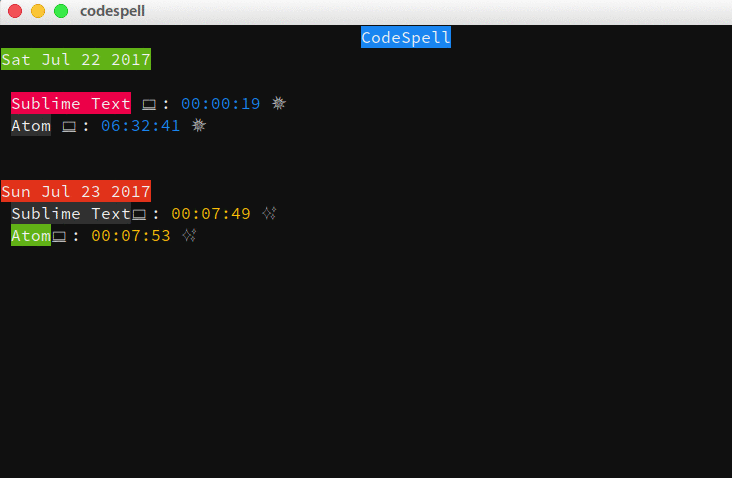The width and height of the screenshot is (732, 478).
Task: Click the yellow 00:07:53 time value
Action: (x=130, y=236)
